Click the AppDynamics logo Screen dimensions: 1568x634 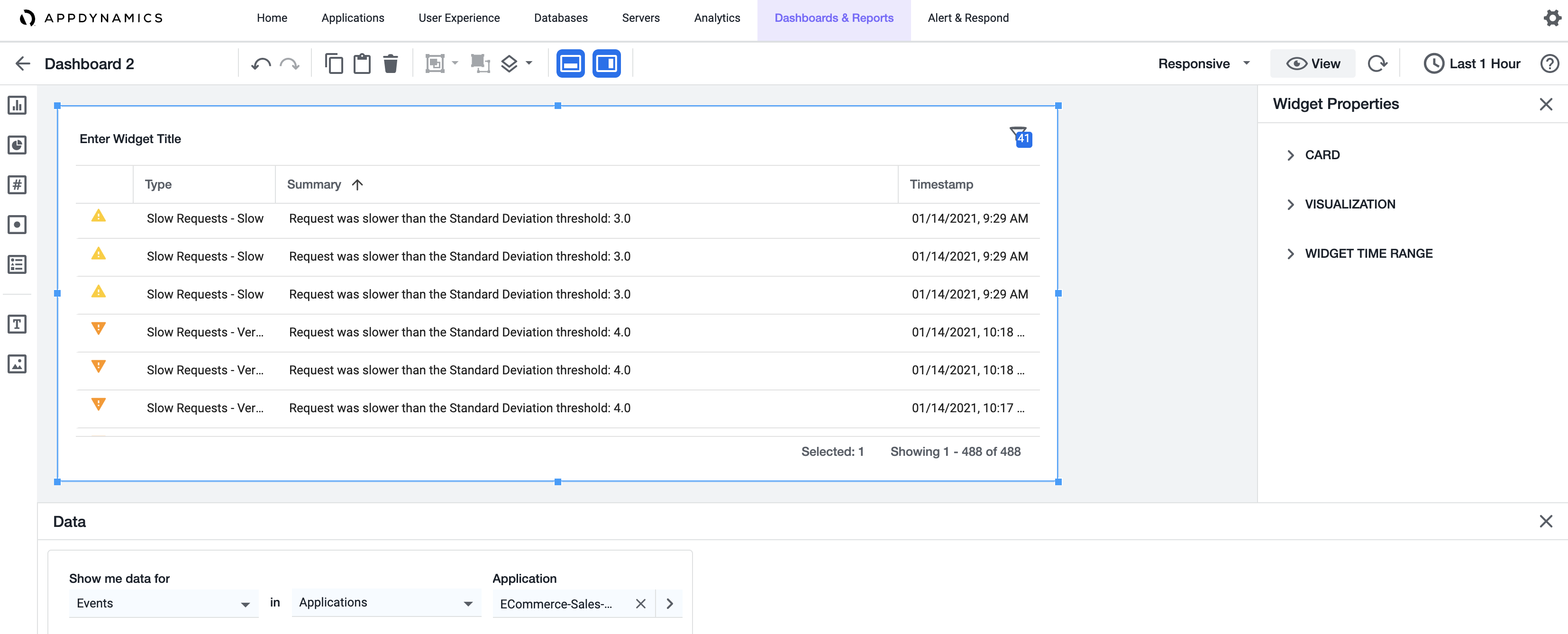[x=91, y=18]
